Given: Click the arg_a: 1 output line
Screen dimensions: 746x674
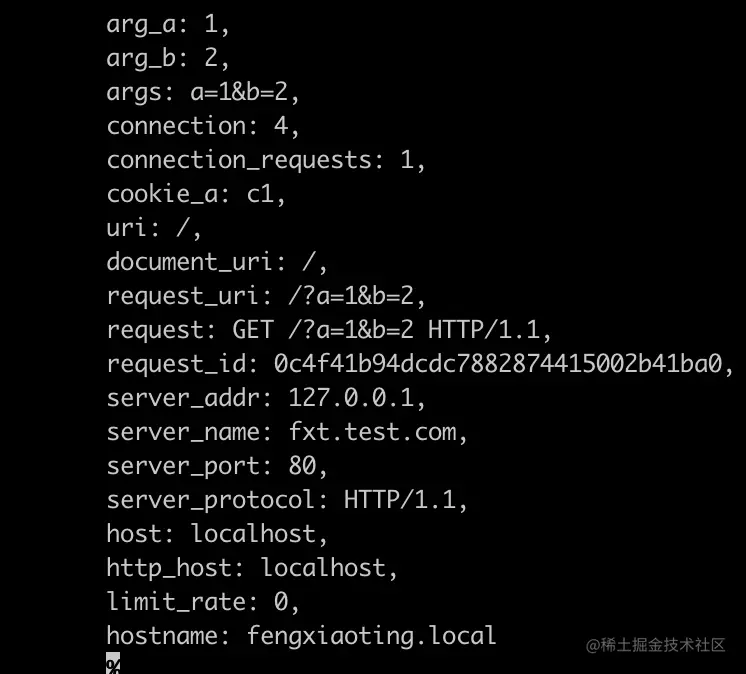Looking at the screenshot, I should 168,24.
